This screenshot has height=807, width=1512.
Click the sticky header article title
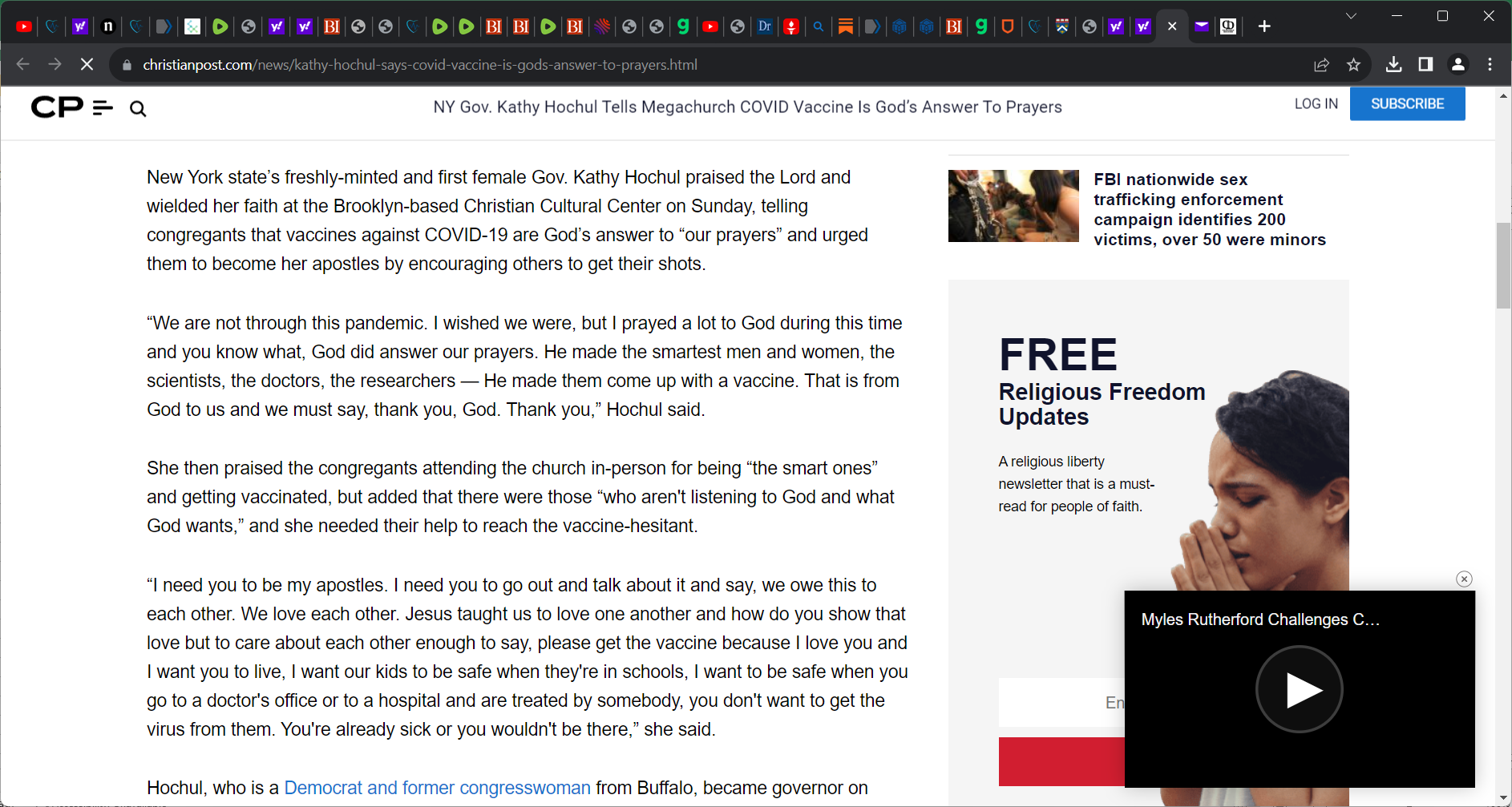pyautogui.click(x=747, y=107)
